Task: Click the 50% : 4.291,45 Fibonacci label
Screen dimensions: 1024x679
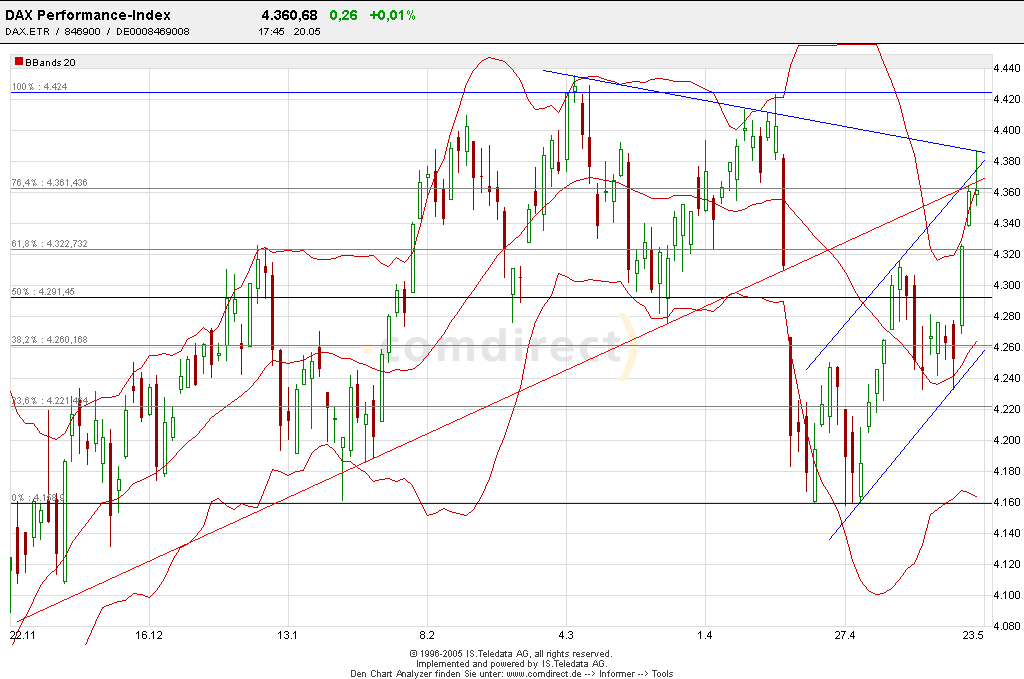Action: (43, 292)
